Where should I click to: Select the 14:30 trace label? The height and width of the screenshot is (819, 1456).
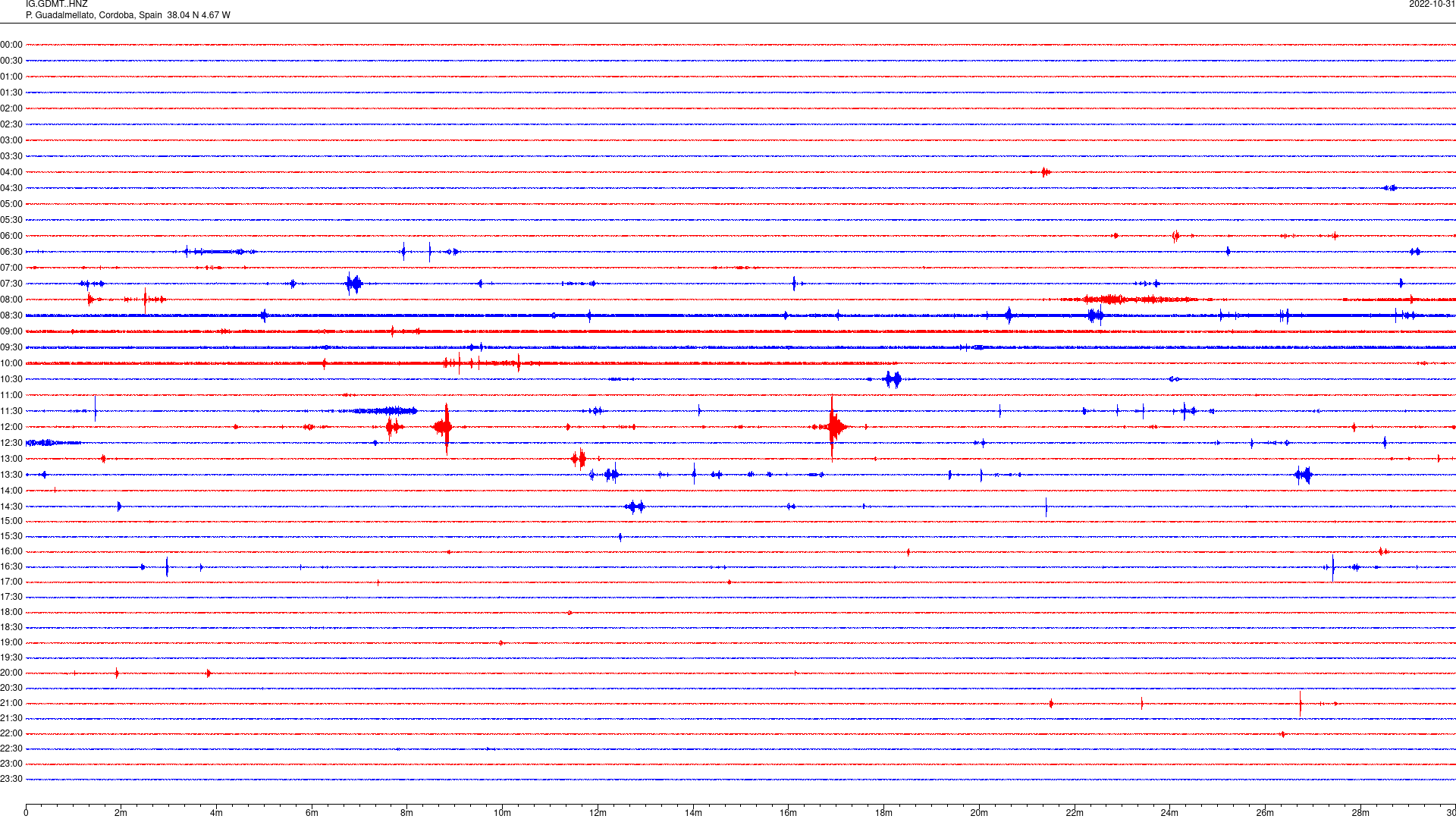pos(11,507)
